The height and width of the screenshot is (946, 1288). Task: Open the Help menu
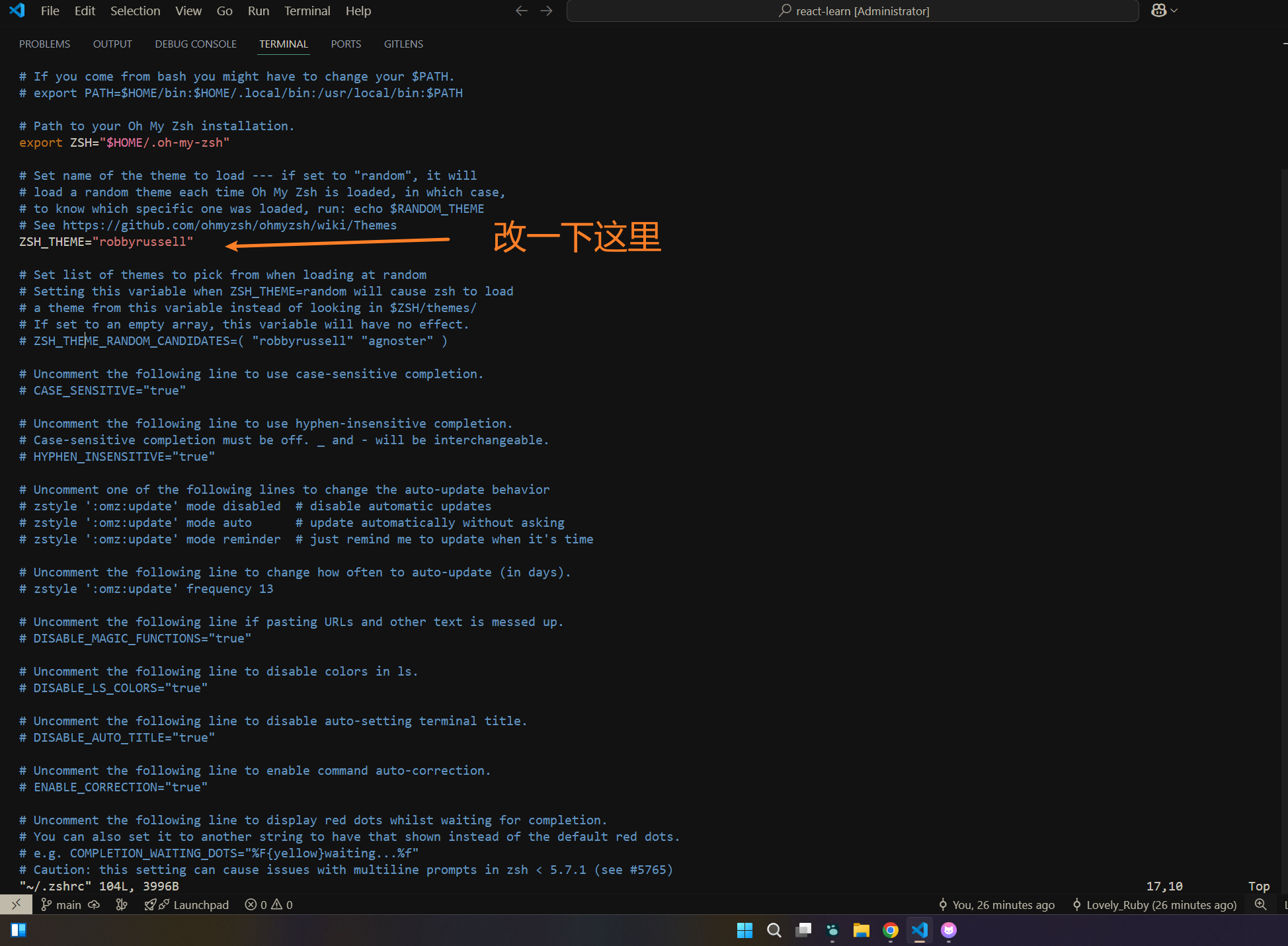click(x=358, y=11)
